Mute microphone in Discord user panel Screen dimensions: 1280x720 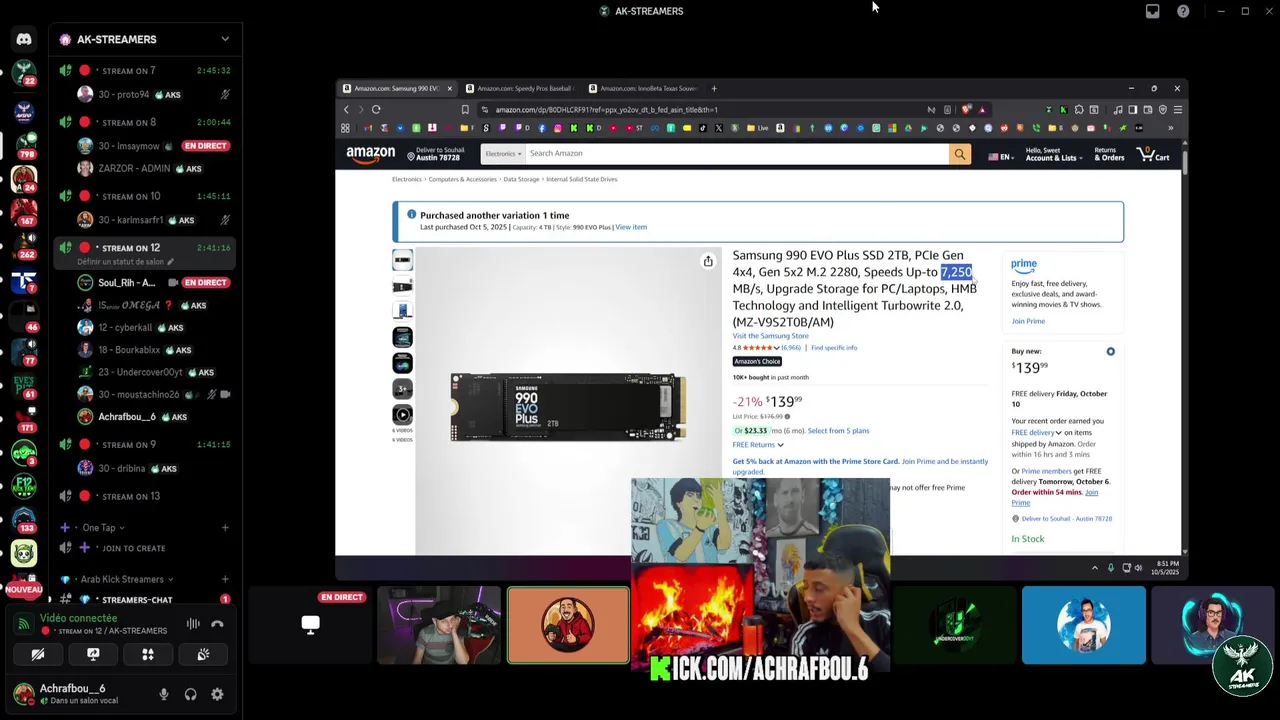click(x=164, y=694)
